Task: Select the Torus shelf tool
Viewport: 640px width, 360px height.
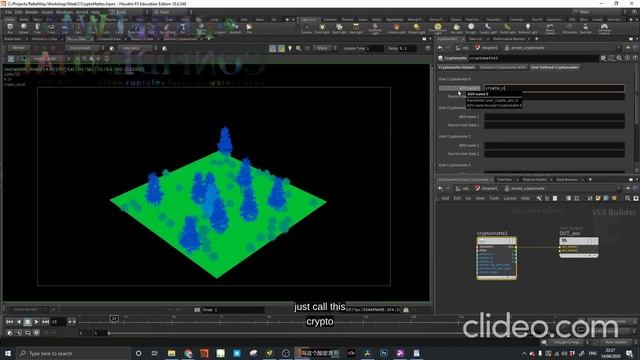Action: (51, 28)
